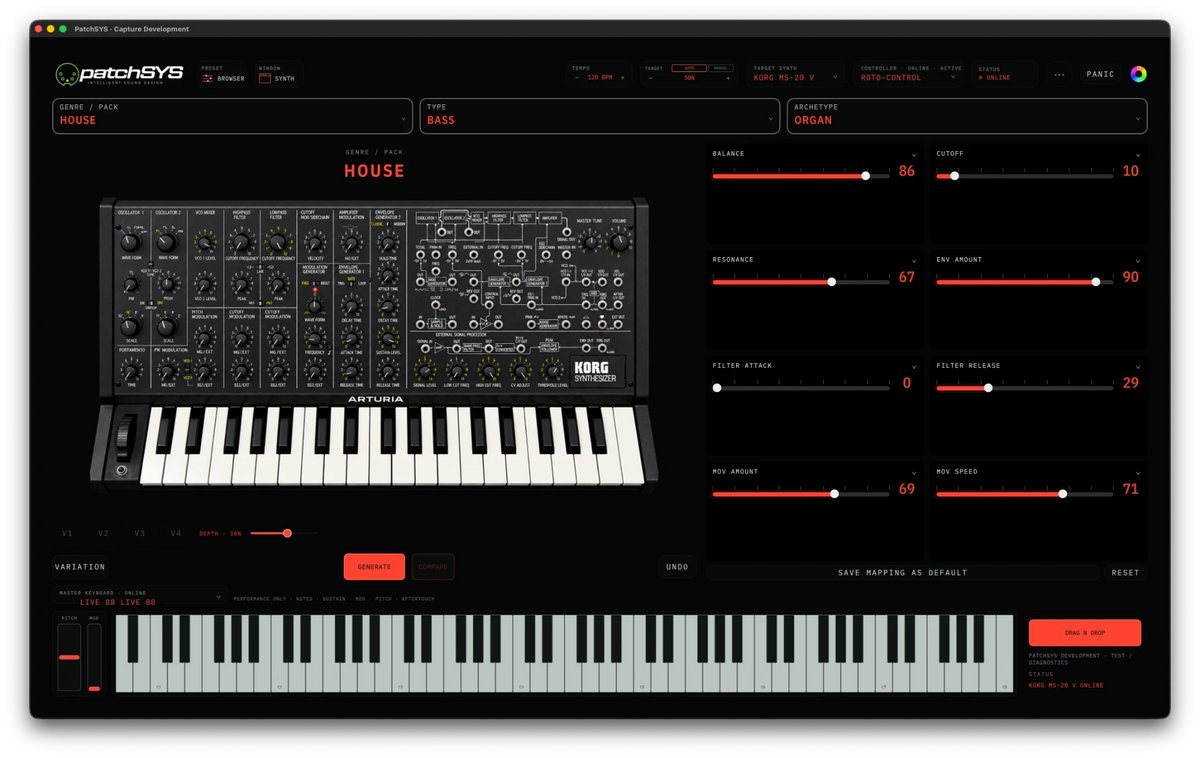Screen dimensions: 1200x758
Task: Switch Target mode to Auto
Action: click(x=689, y=68)
